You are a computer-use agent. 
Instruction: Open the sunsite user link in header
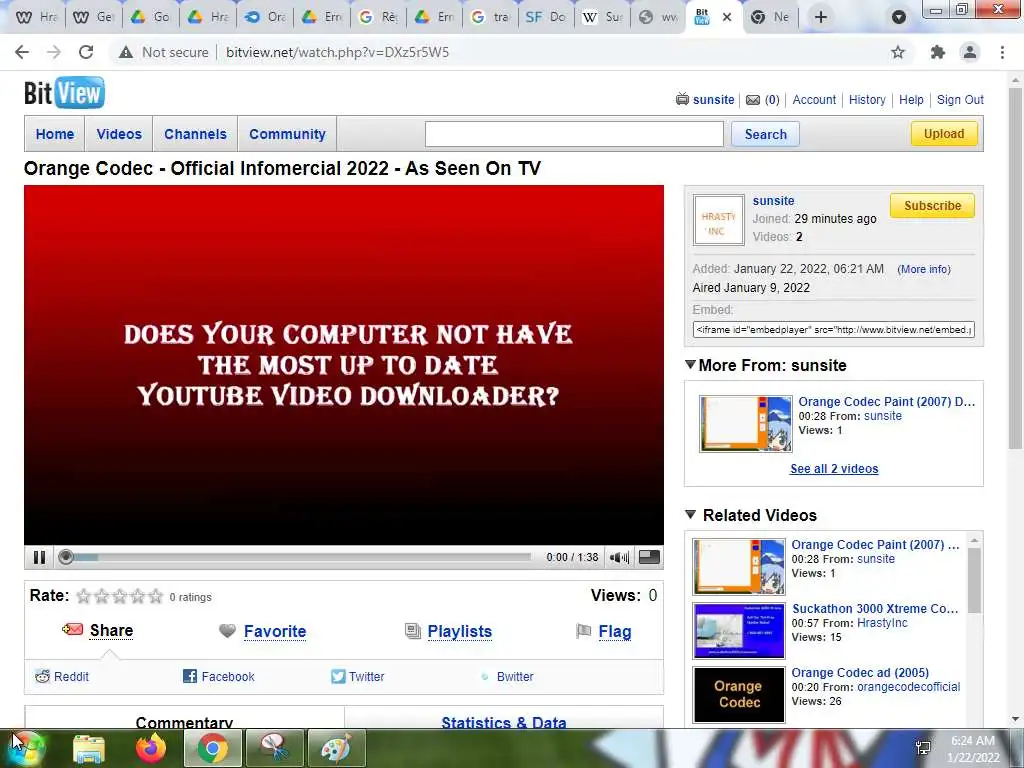coord(713,99)
